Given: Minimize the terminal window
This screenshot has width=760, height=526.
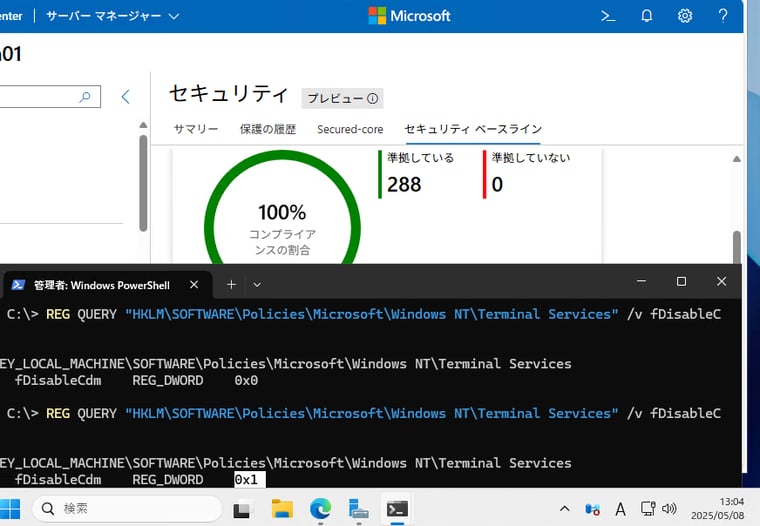Looking at the screenshot, I should coord(641,281).
